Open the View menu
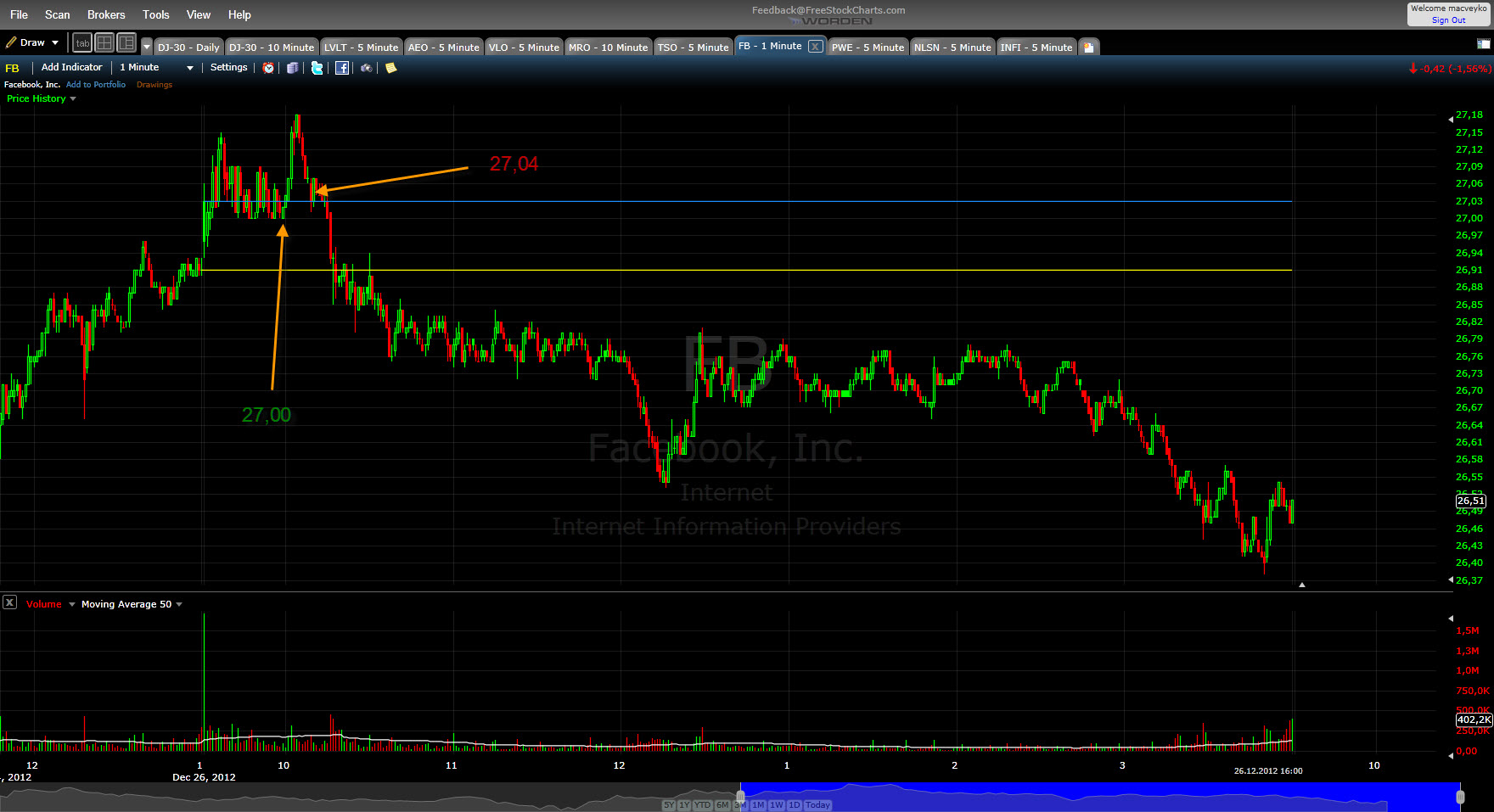Screen dimensions: 1494x812 pyautogui.click(x=199, y=14)
